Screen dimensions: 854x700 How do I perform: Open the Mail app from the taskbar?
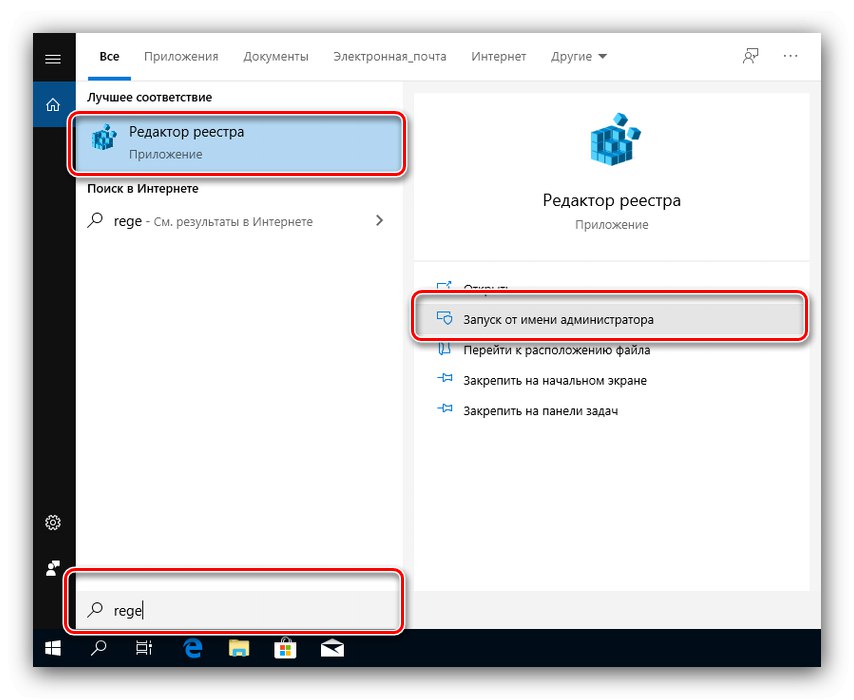click(x=331, y=648)
